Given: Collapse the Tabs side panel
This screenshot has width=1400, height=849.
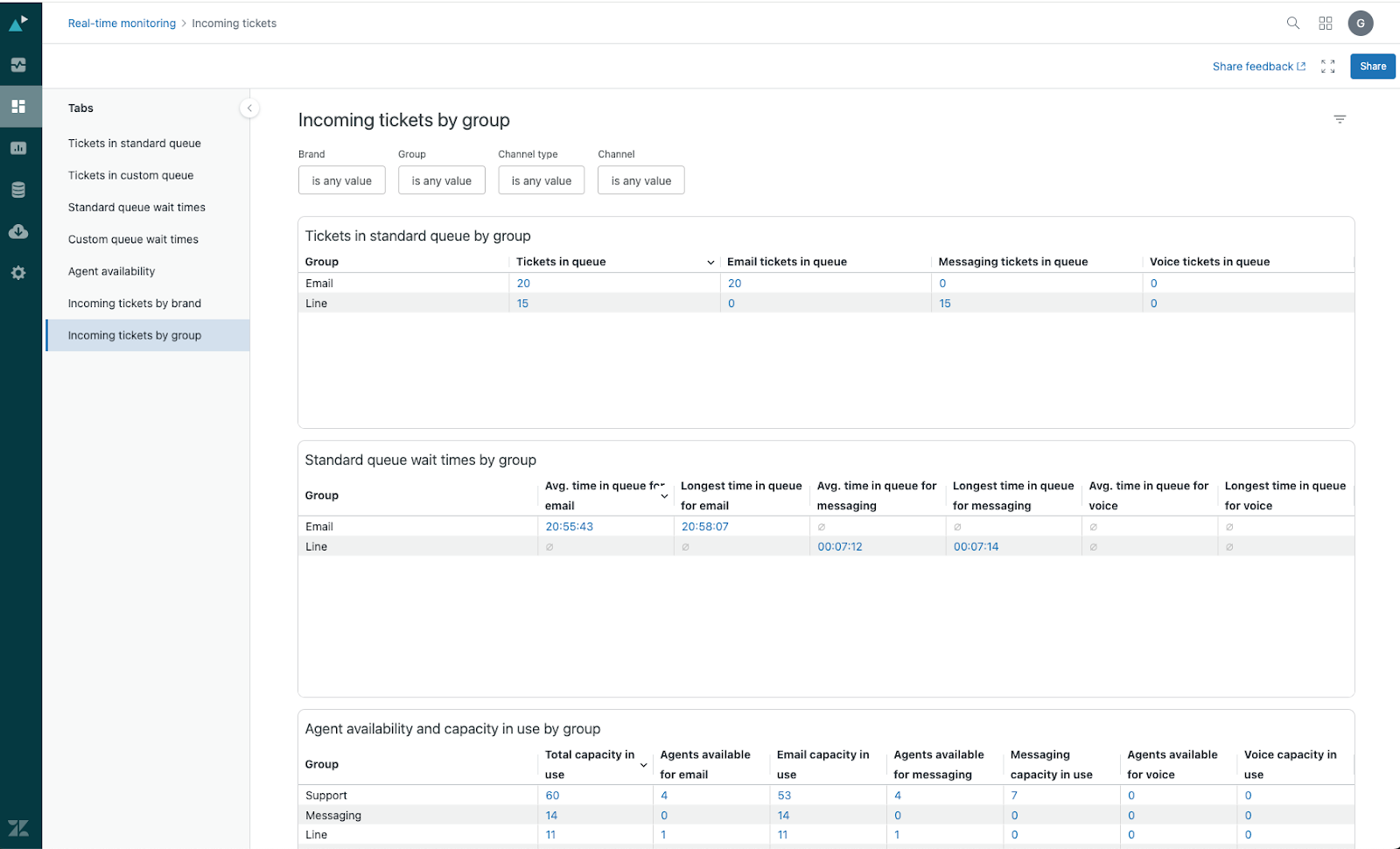Looking at the screenshot, I should [249, 108].
